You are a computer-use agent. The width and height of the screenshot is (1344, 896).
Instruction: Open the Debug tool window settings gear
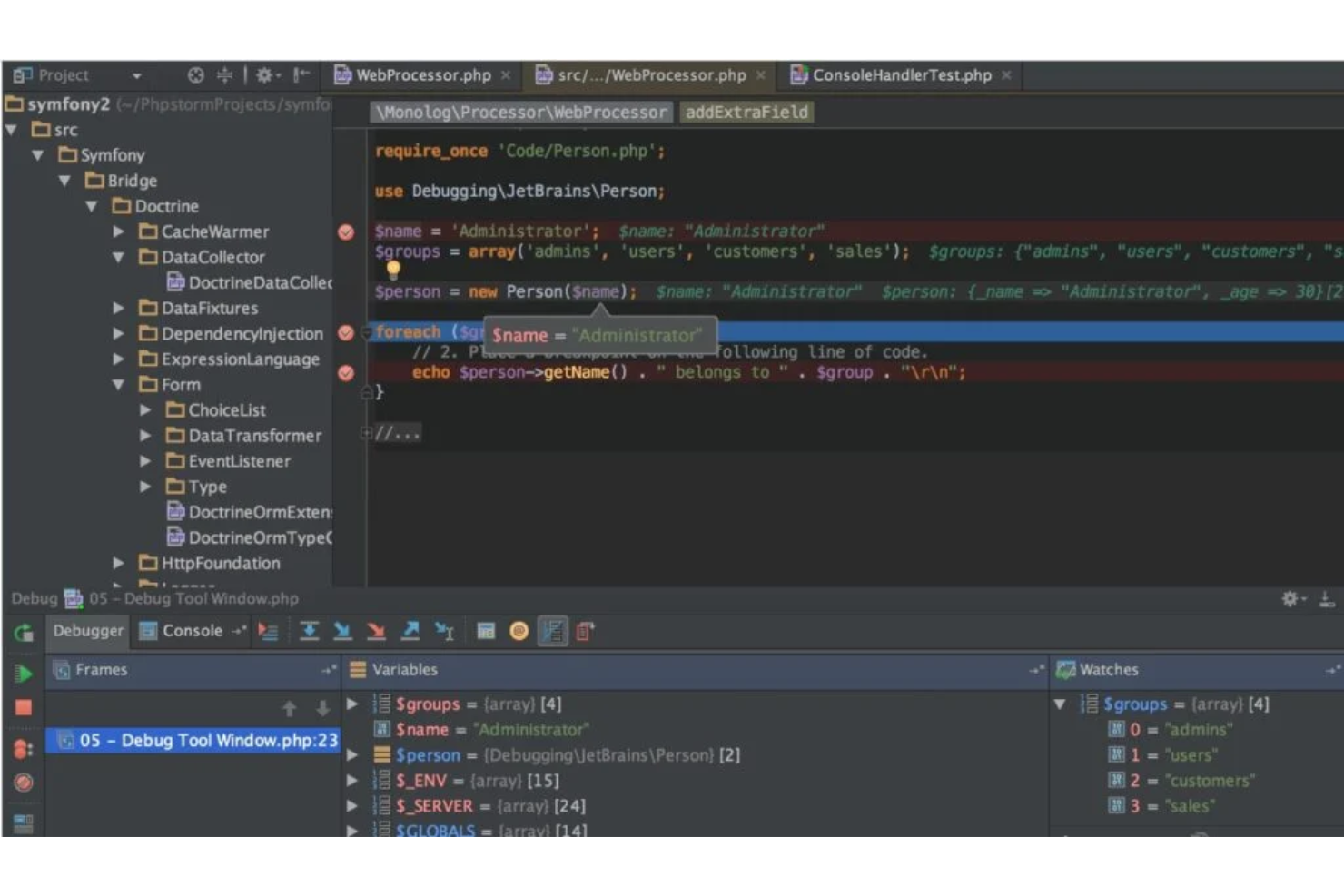point(1289,599)
